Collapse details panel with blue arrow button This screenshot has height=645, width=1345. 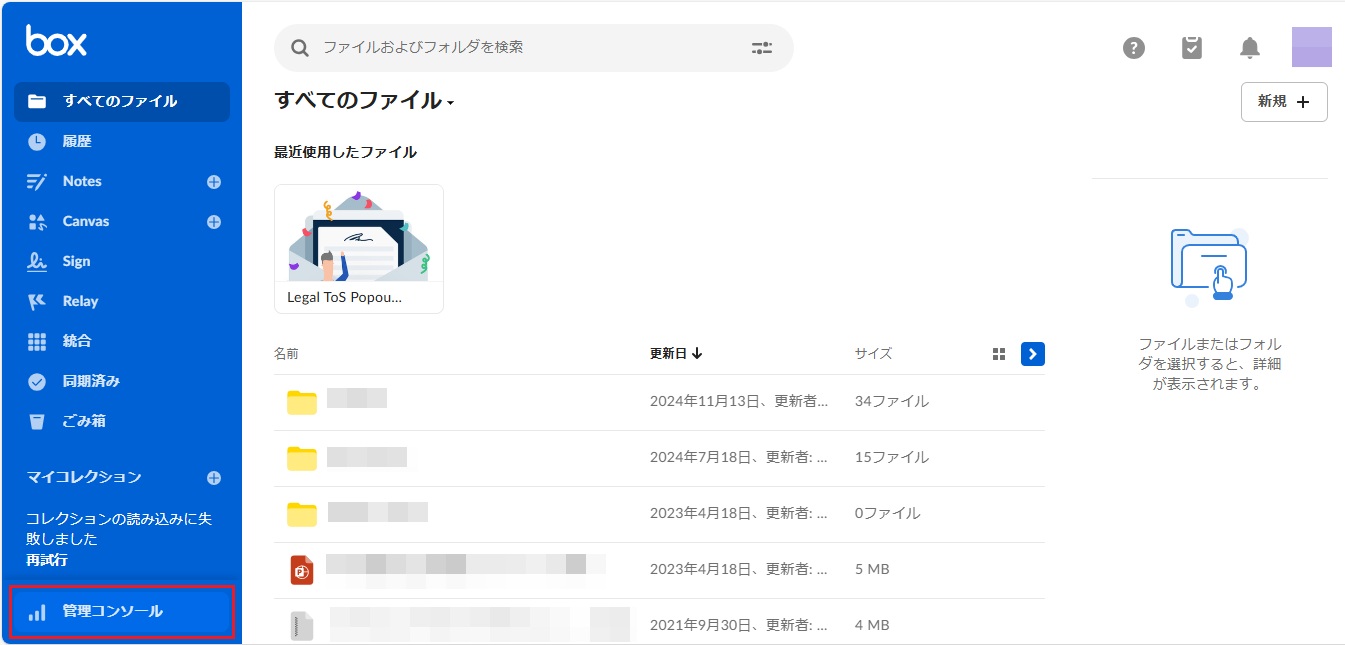click(x=1033, y=354)
